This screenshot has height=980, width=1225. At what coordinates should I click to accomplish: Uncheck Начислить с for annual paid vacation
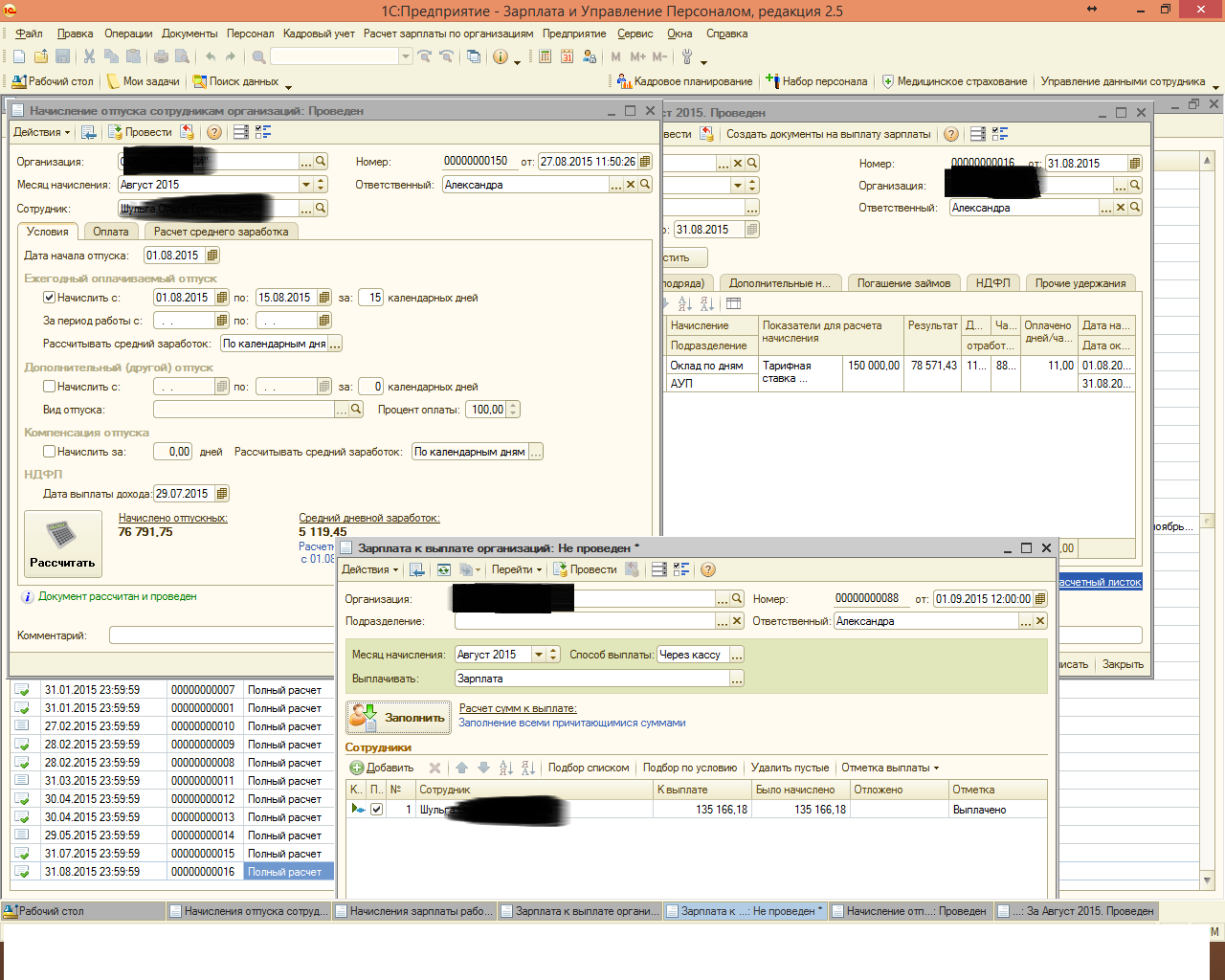click(50, 298)
